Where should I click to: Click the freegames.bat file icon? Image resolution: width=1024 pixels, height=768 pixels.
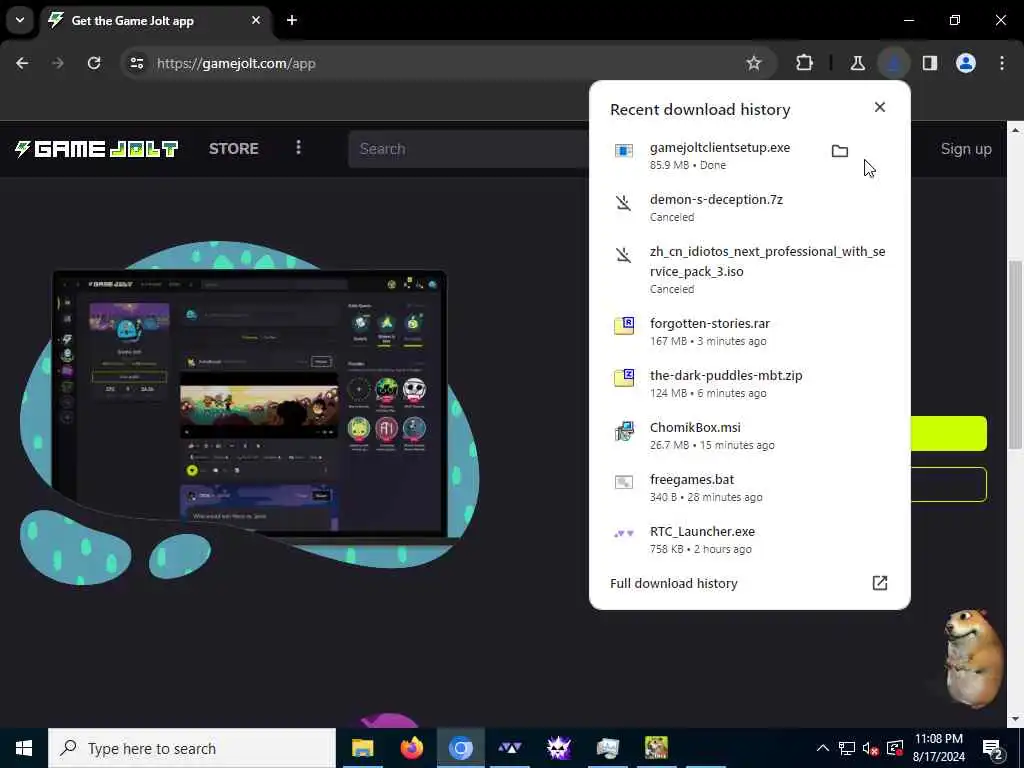coord(624,482)
